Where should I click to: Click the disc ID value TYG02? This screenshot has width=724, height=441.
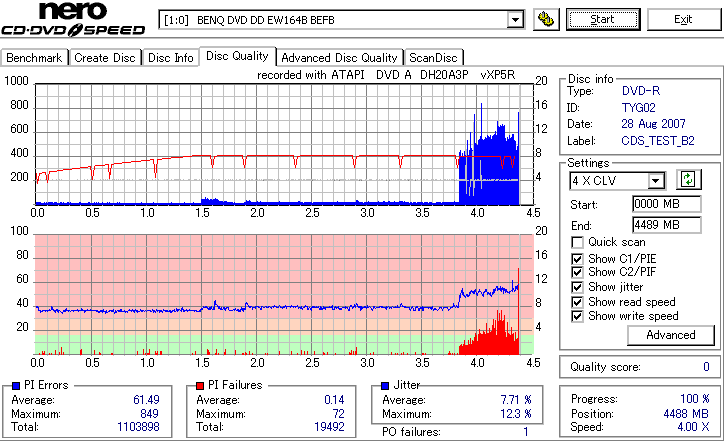click(639, 108)
